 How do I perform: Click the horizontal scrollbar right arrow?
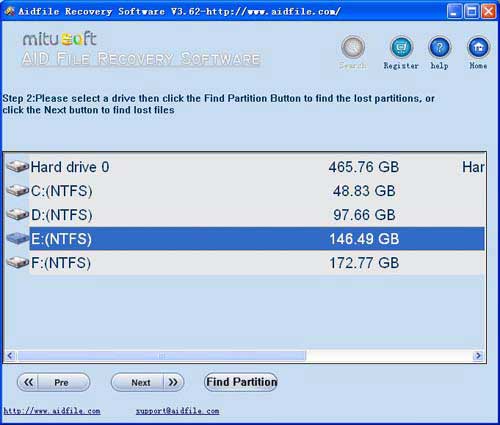478,356
